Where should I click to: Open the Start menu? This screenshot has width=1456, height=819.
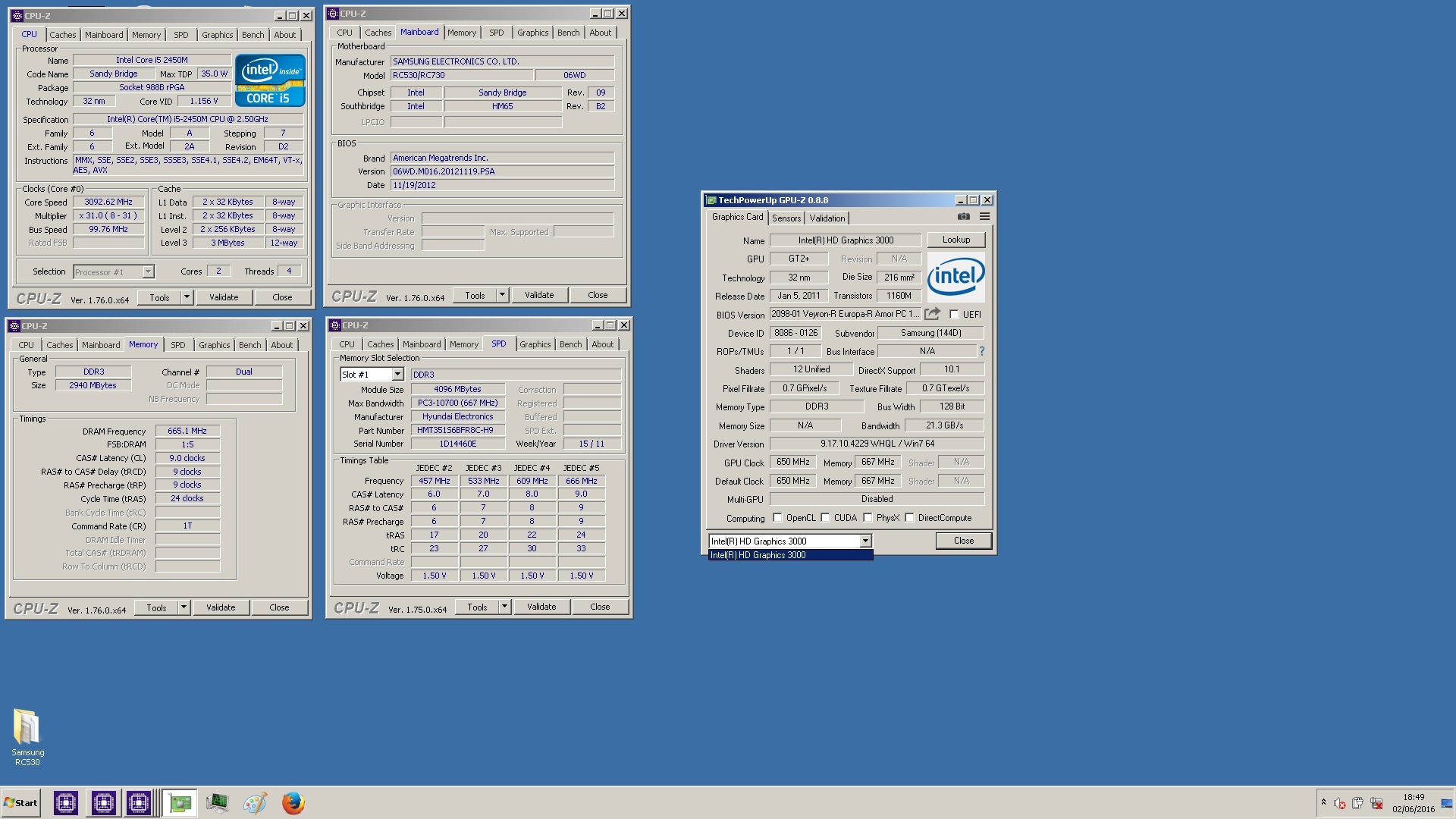click(21, 803)
